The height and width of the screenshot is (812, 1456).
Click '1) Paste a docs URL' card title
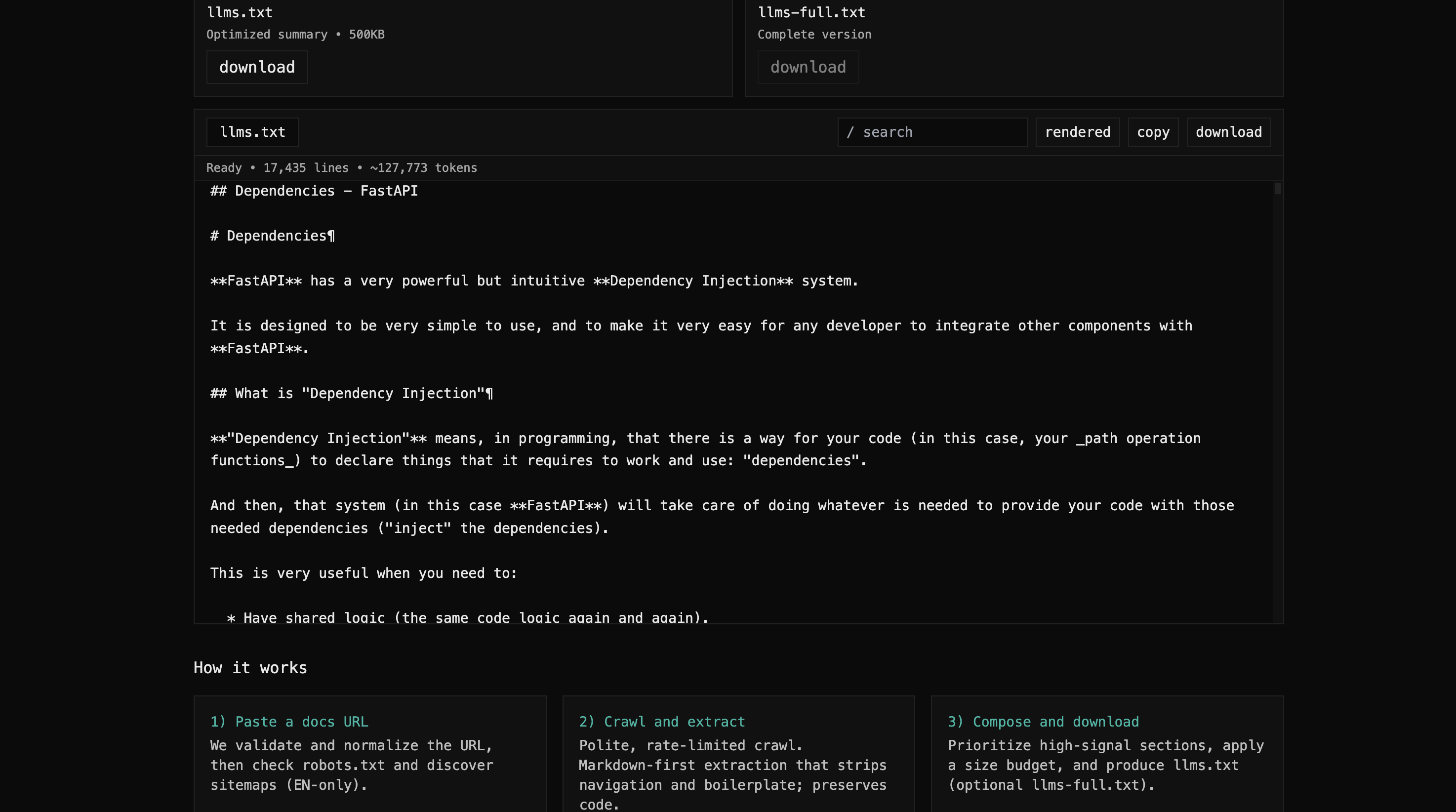289,722
